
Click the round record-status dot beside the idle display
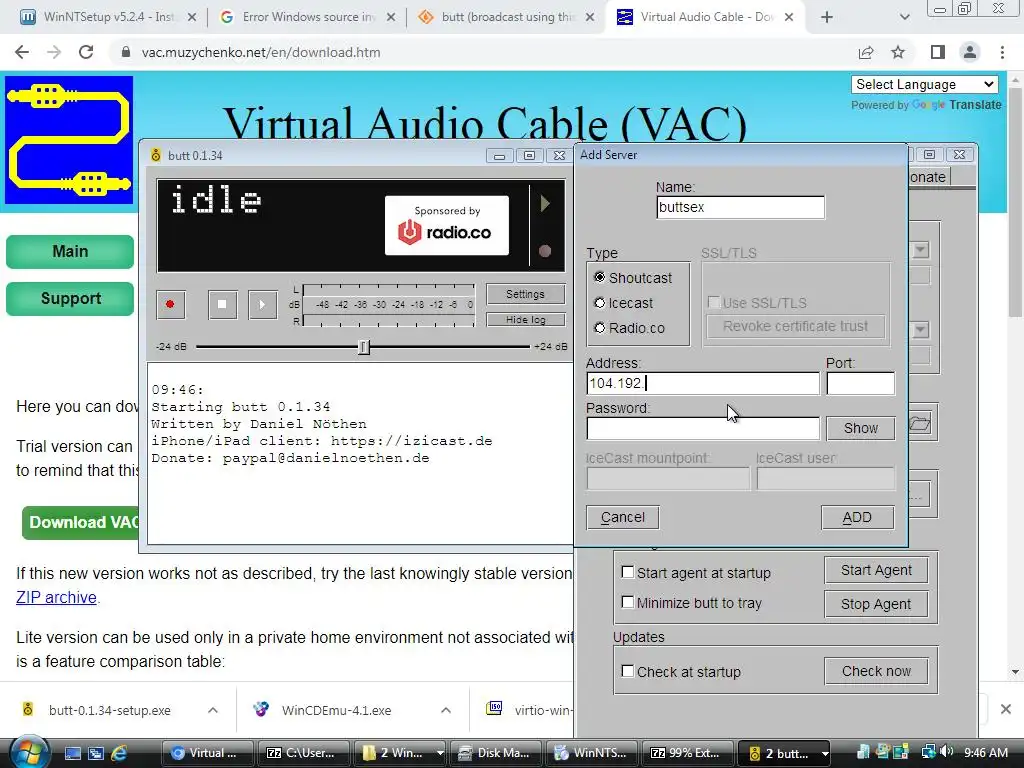click(x=545, y=251)
